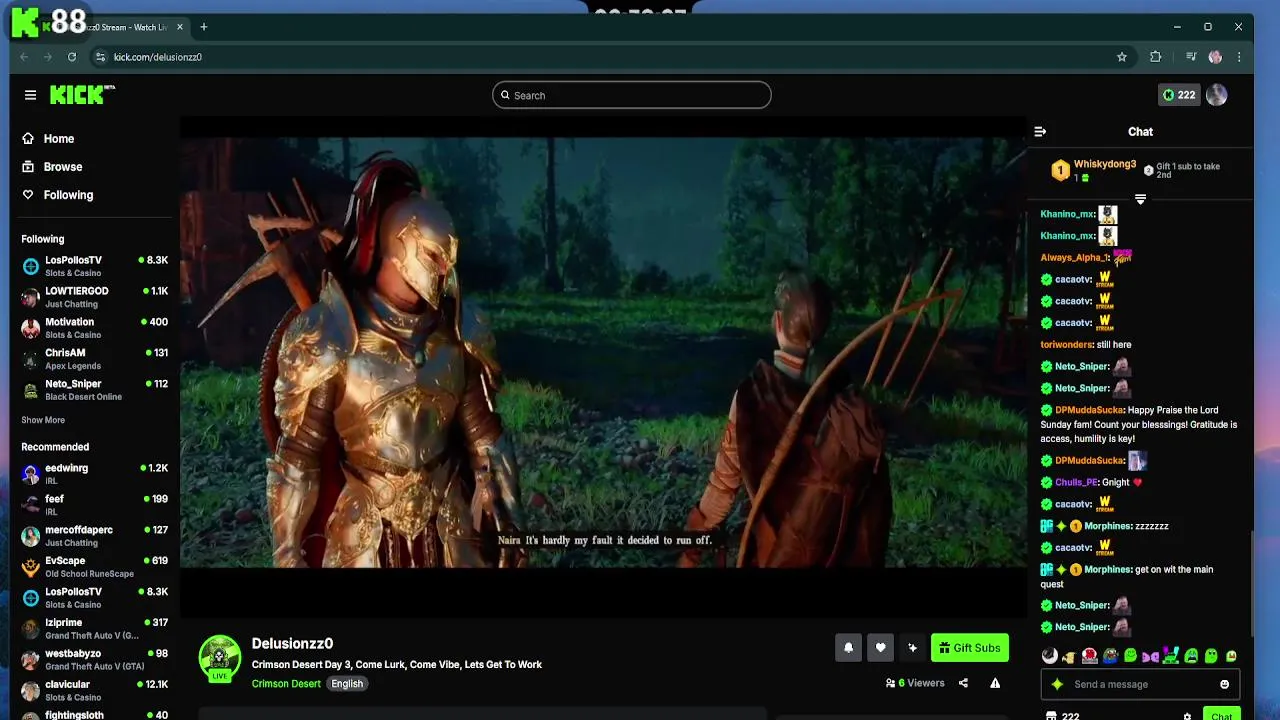Open eedwinrg recommended channel
Image resolution: width=1280 pixels, height=720 pixels.
tap(94, 474)
